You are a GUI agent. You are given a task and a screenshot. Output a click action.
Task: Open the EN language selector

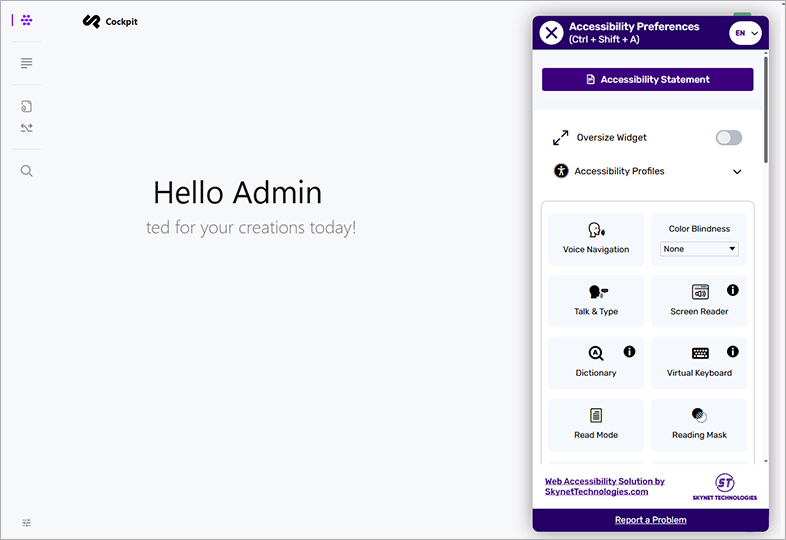tap(745, 33)
